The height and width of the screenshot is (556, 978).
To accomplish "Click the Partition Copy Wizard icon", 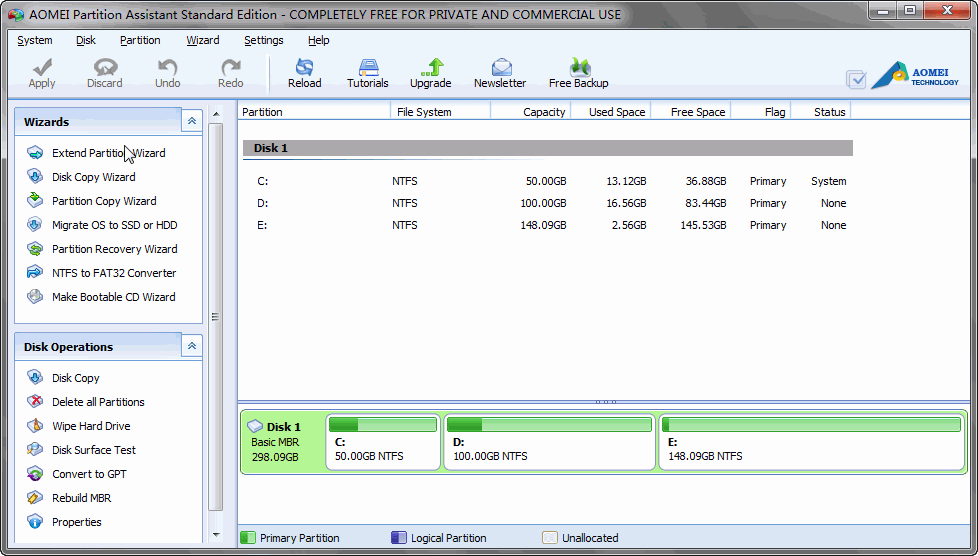I will click(35, 201).
